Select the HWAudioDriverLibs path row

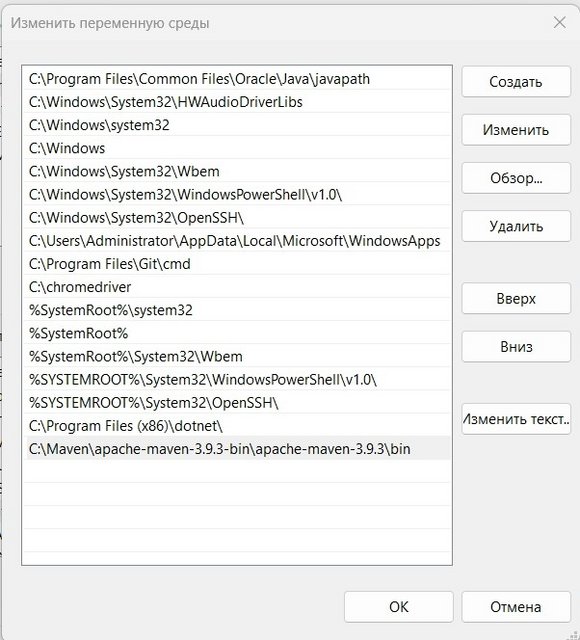237,102
